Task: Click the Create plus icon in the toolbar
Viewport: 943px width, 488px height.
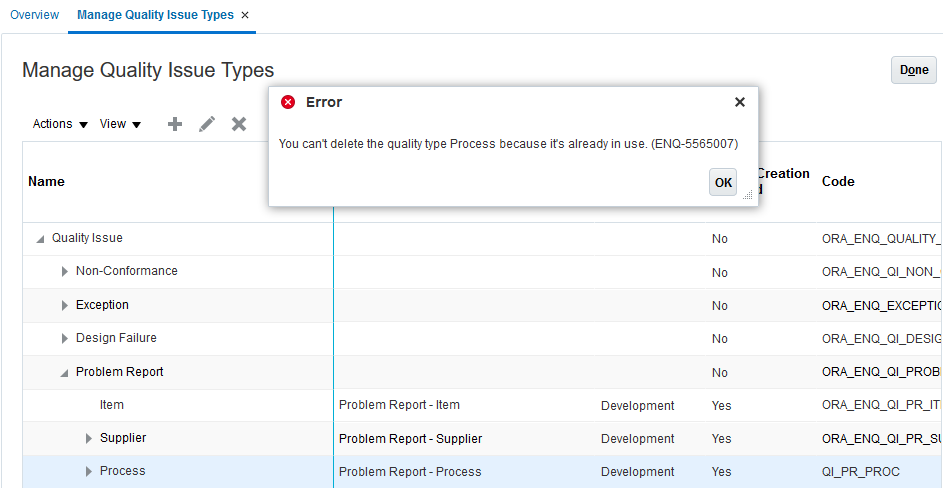Action: point(175,124)
